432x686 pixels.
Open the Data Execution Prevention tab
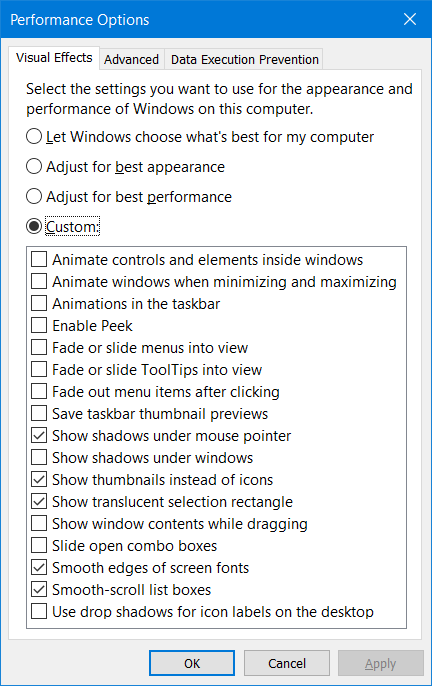coord(244,59)
